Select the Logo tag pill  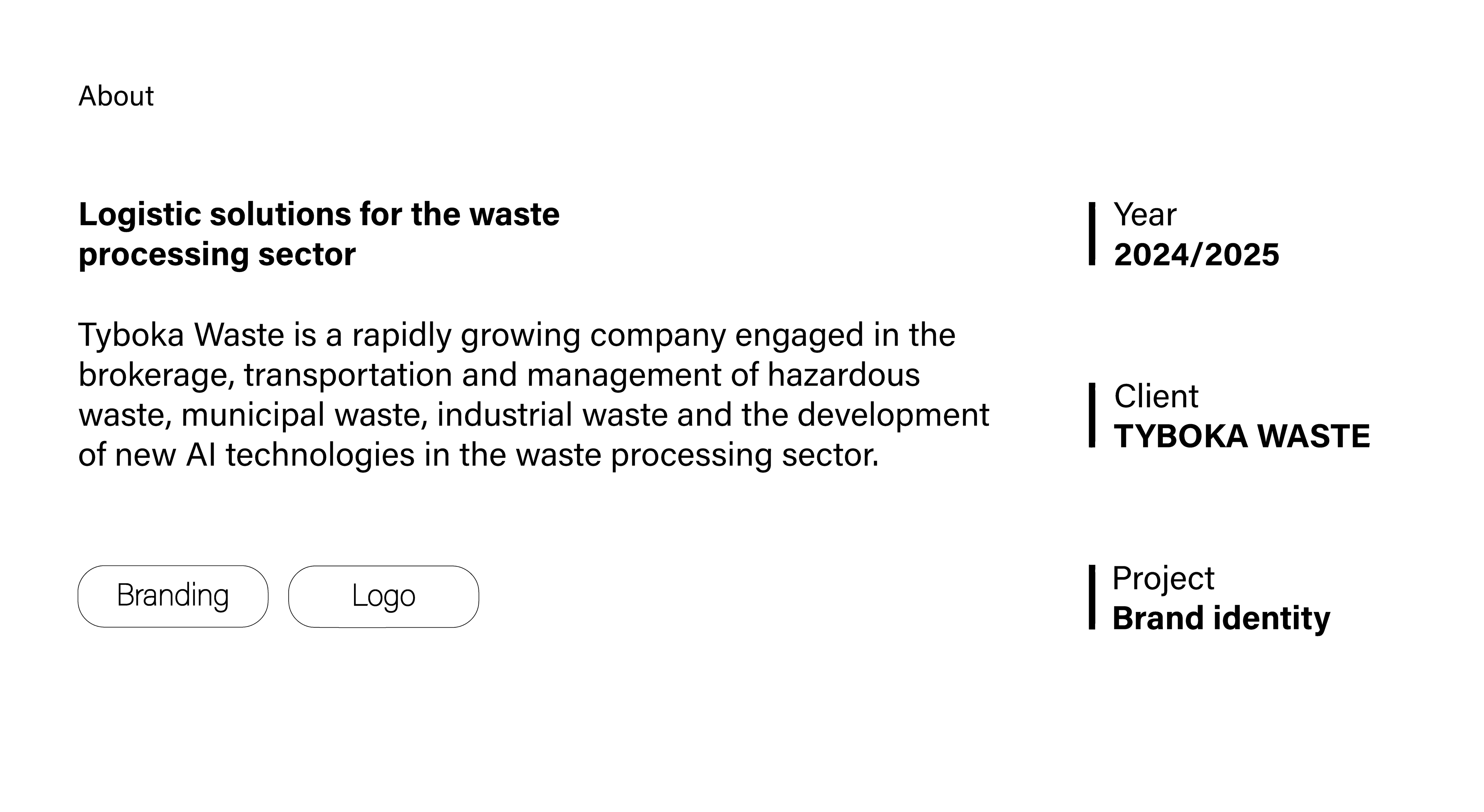384,596
